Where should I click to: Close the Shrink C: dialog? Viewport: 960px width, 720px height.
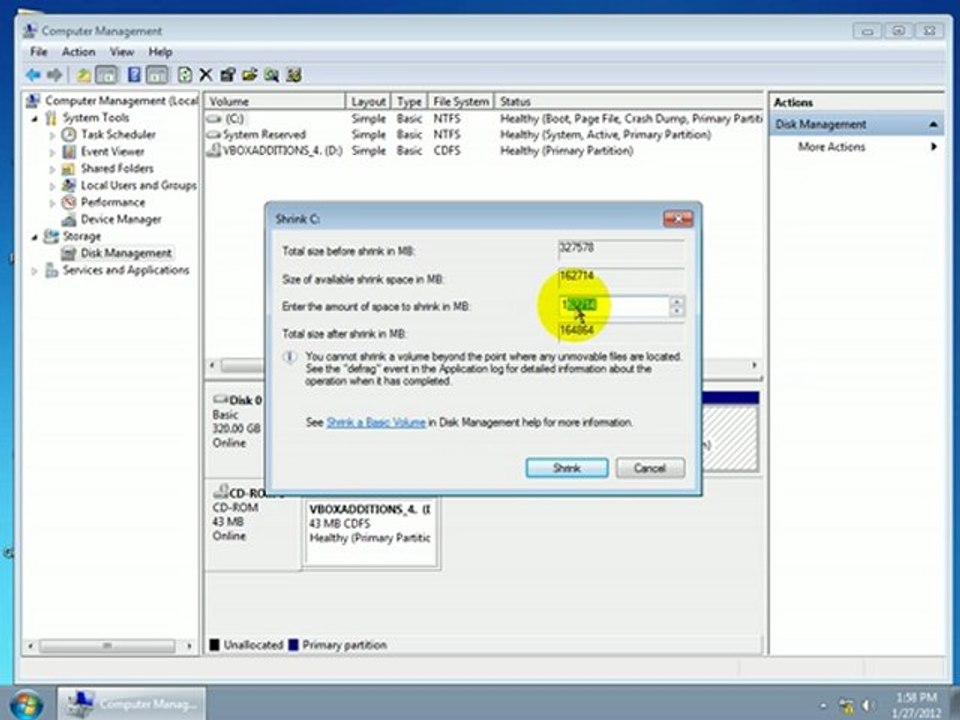[x=678, y=219]
